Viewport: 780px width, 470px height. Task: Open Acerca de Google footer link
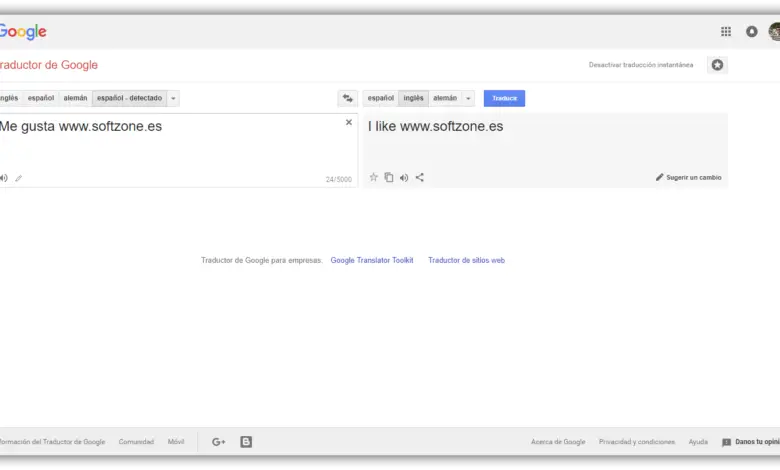click(x=558, y=442)
